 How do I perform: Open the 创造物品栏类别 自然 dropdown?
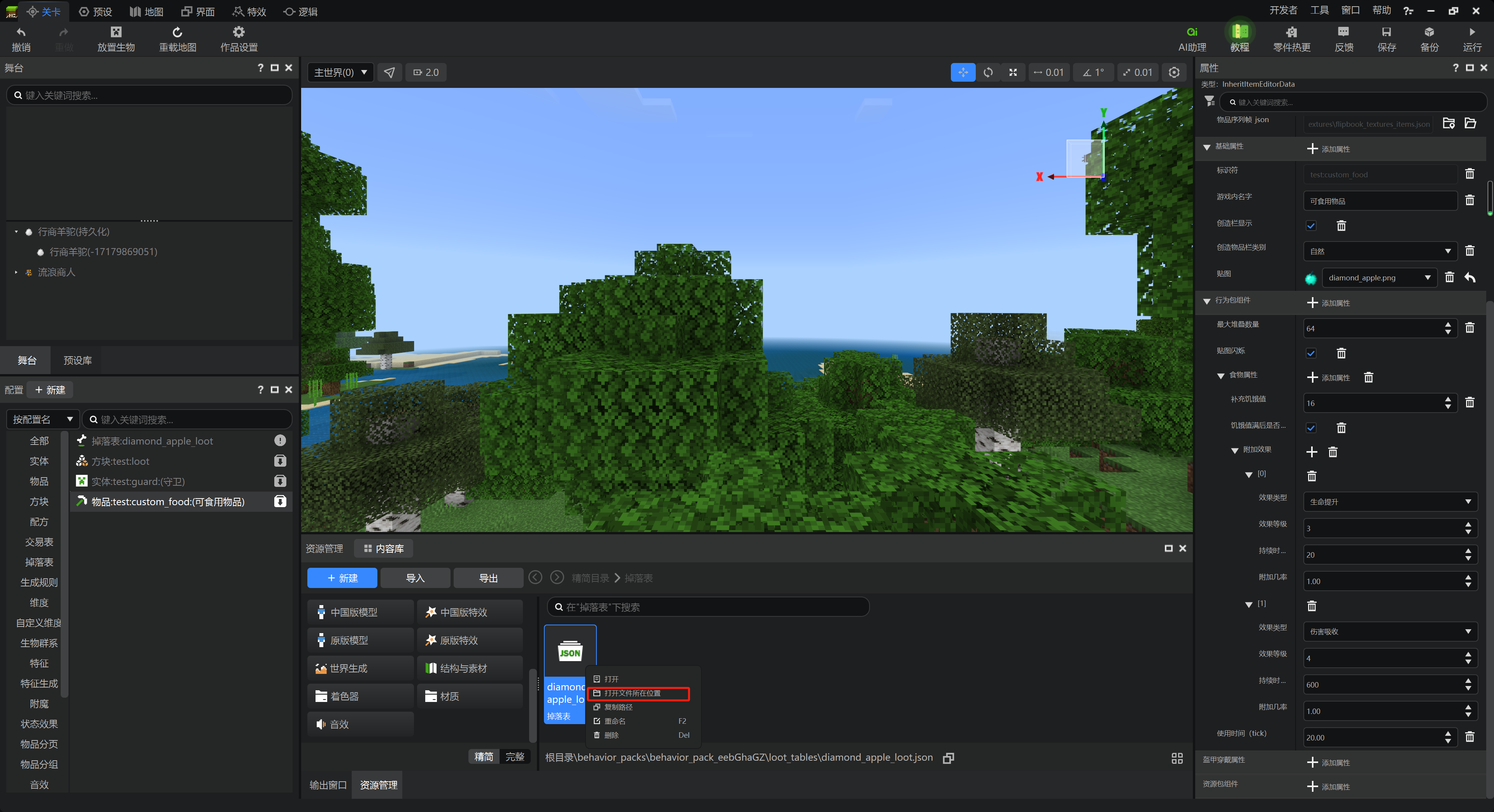(x=1380, y=251)
